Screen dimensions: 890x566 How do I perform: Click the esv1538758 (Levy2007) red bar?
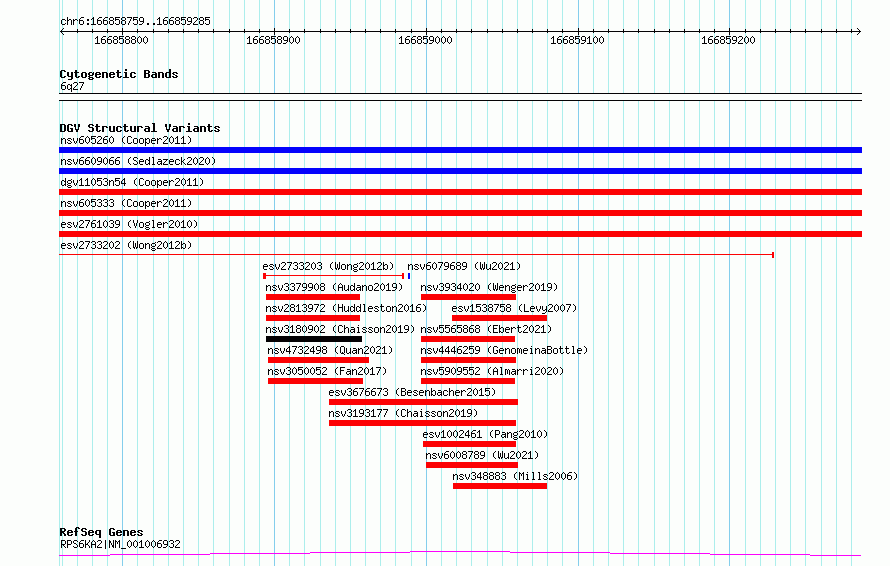[499, 318]
